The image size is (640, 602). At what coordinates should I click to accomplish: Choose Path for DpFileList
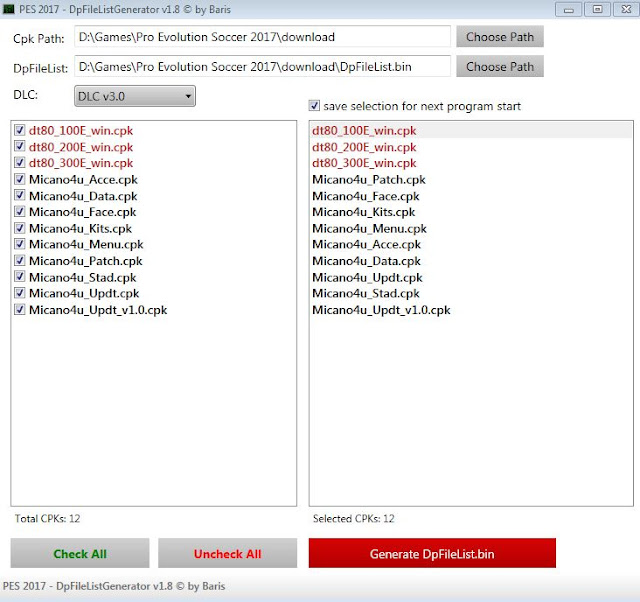[x=500, y=67]
